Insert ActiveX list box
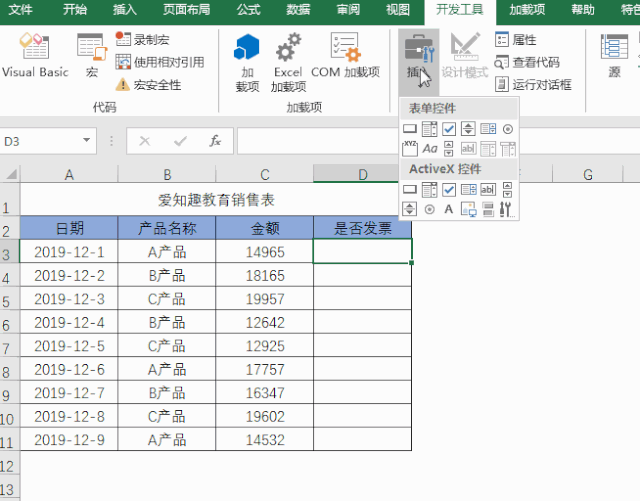Image resolution: width=640 pixels, height=501 pixels. 468,189
